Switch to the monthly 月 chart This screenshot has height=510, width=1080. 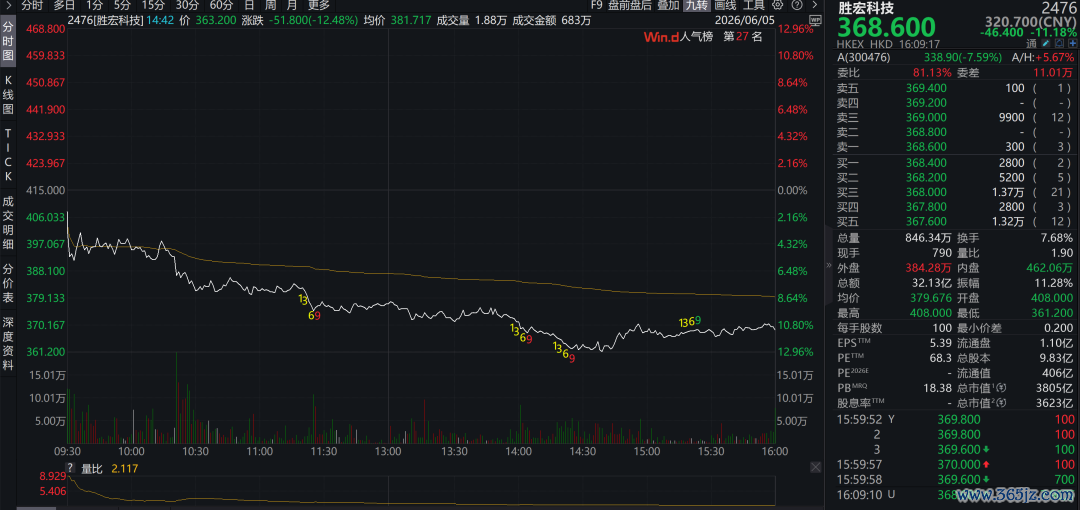coord(292,5)
